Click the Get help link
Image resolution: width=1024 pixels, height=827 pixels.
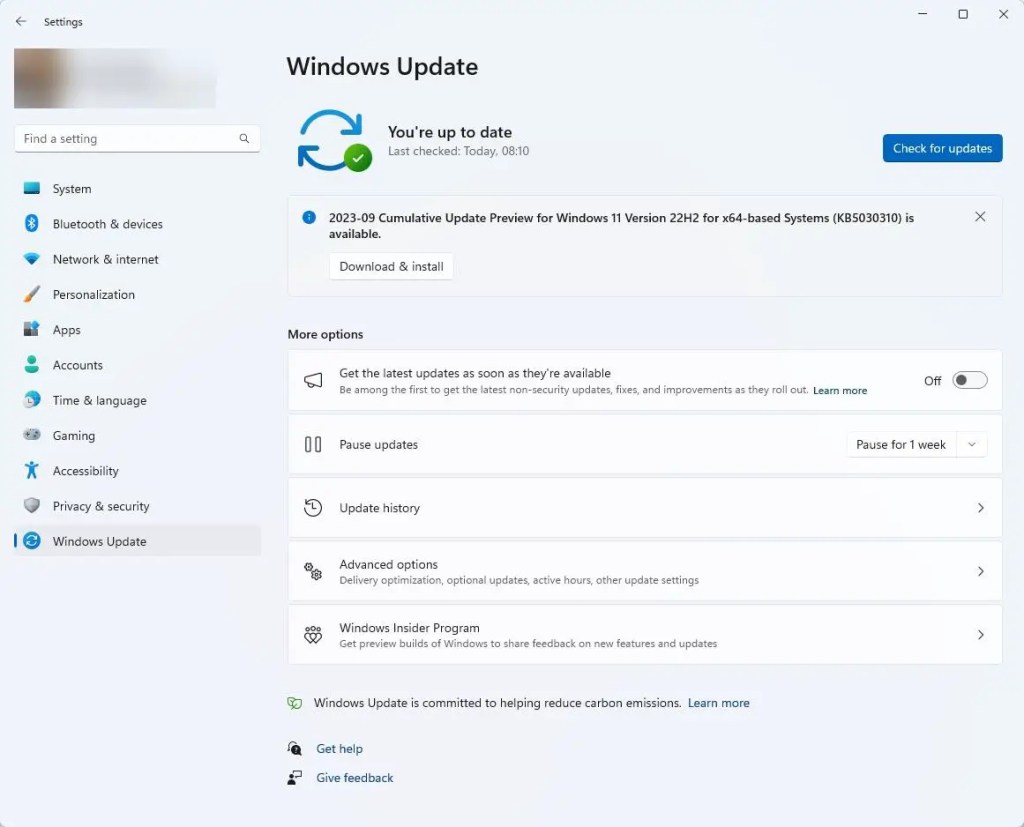pyautogui.click(x=340, y=749)
